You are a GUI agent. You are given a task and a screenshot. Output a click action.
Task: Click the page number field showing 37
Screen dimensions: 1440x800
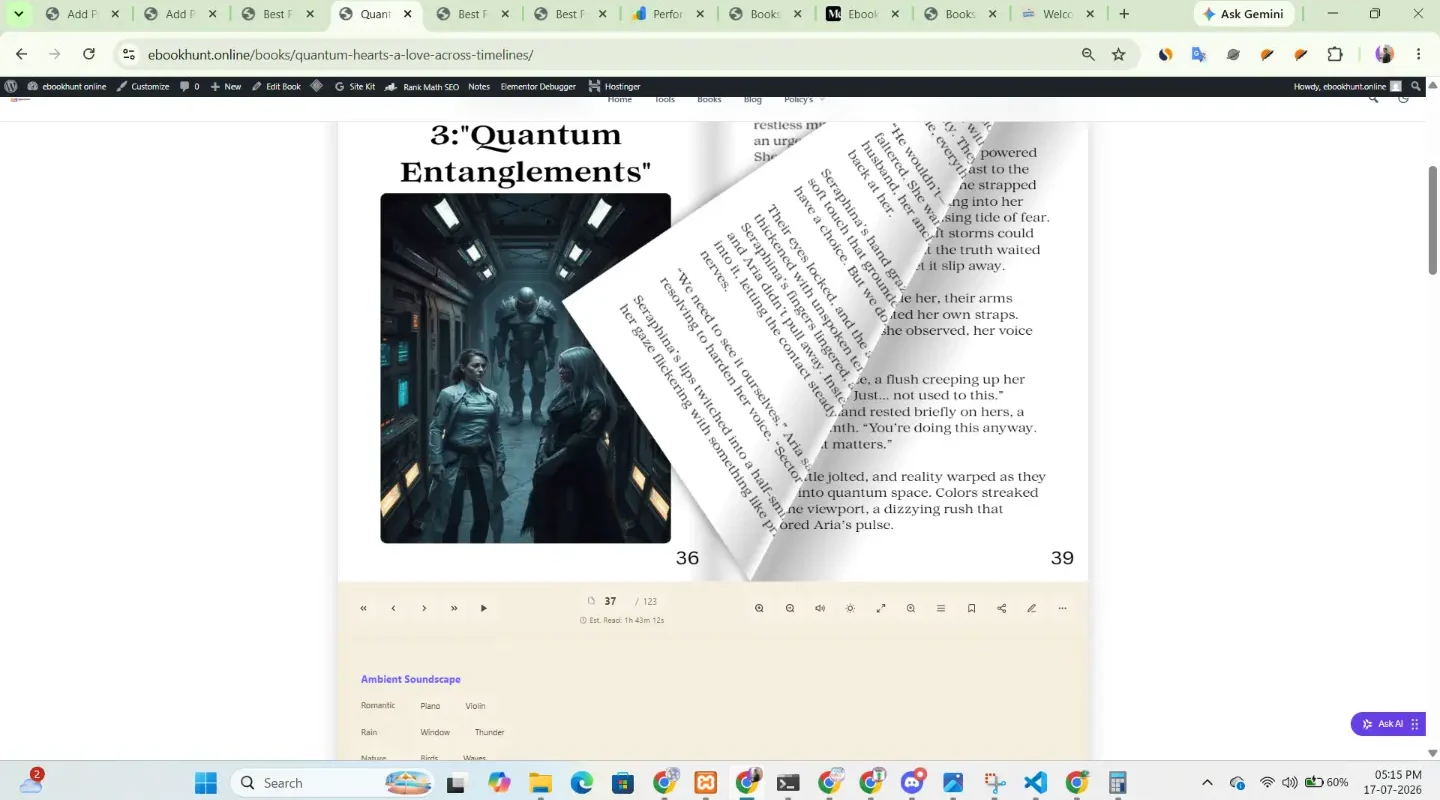[x=610, y=601]
